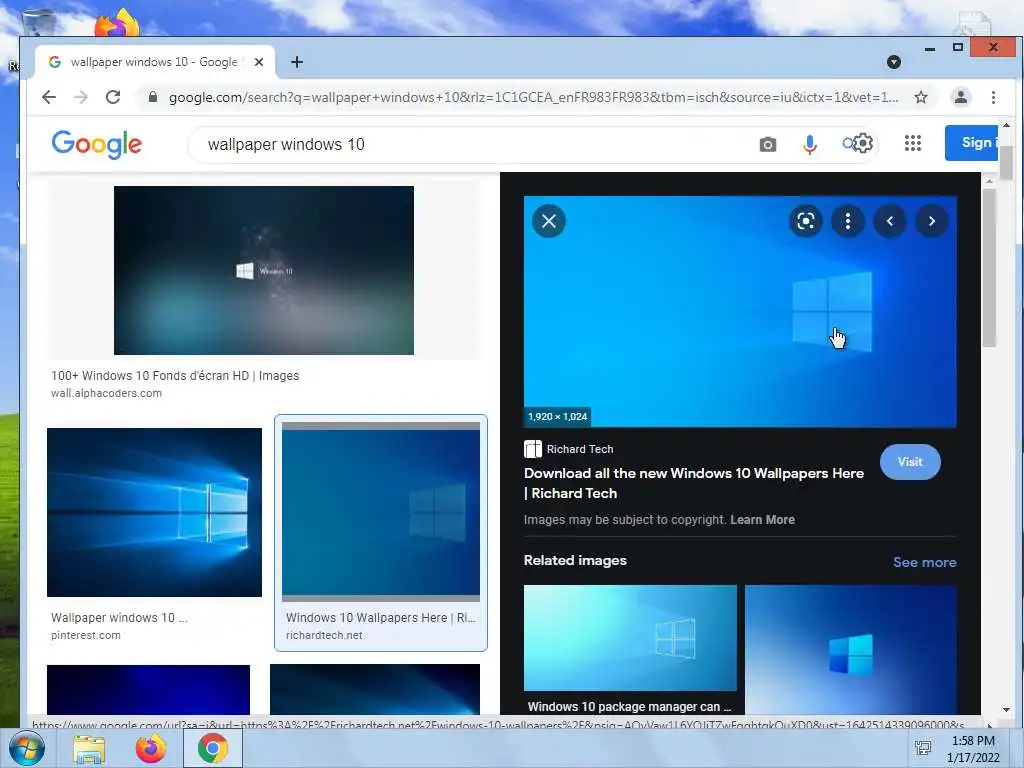This screenshot has height=768, width=1024.
Task: Close the image preview panel with the X
Action: [549, 221]
